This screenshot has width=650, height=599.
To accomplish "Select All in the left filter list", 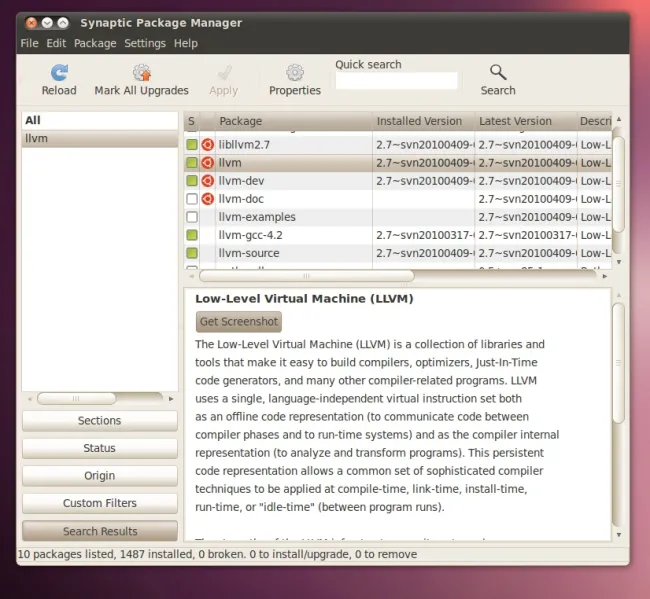I will pyautogui.click(x=99, y=120).
